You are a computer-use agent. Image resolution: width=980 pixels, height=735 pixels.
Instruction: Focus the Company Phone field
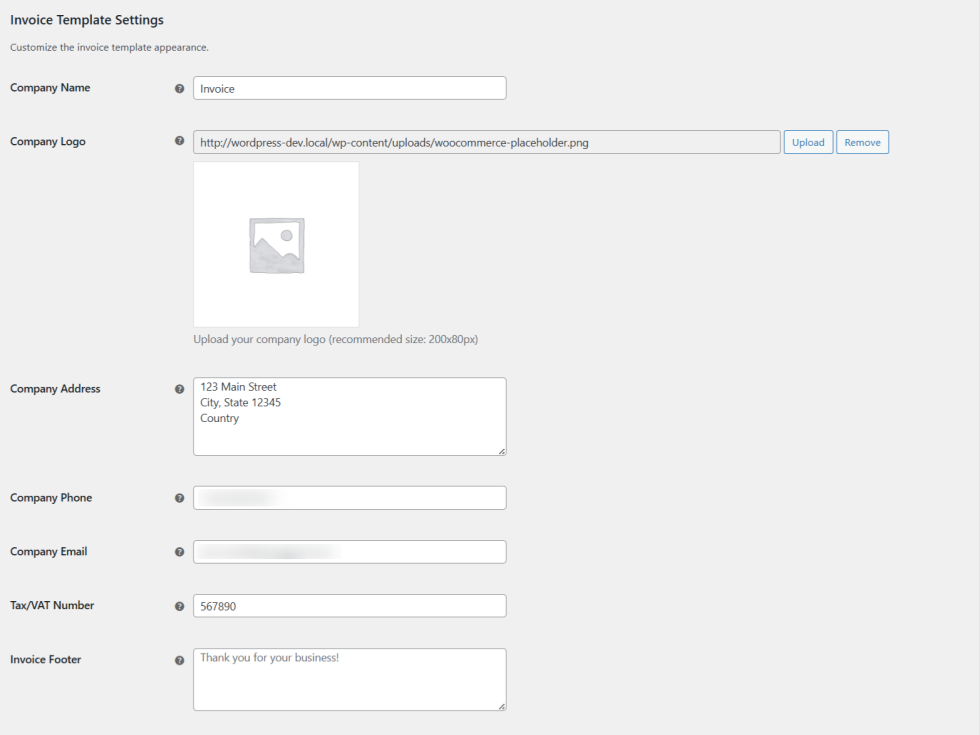point(349,498)
